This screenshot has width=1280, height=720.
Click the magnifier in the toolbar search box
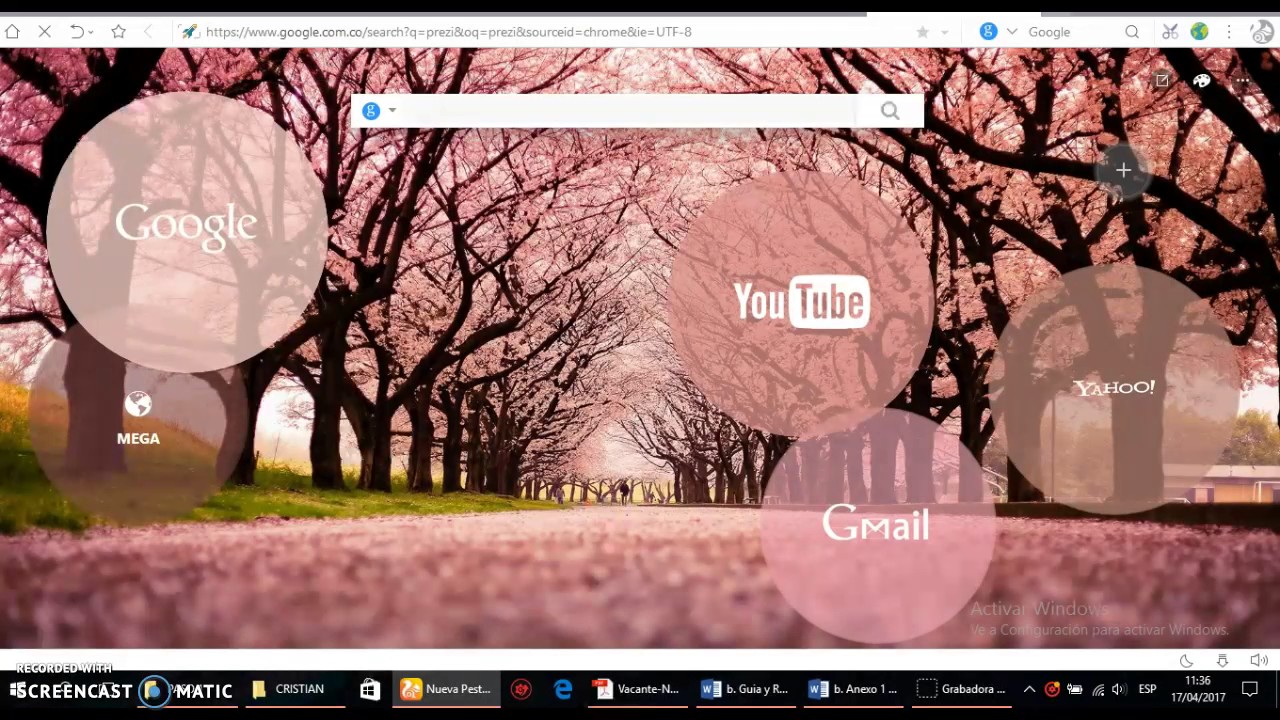1132,32
